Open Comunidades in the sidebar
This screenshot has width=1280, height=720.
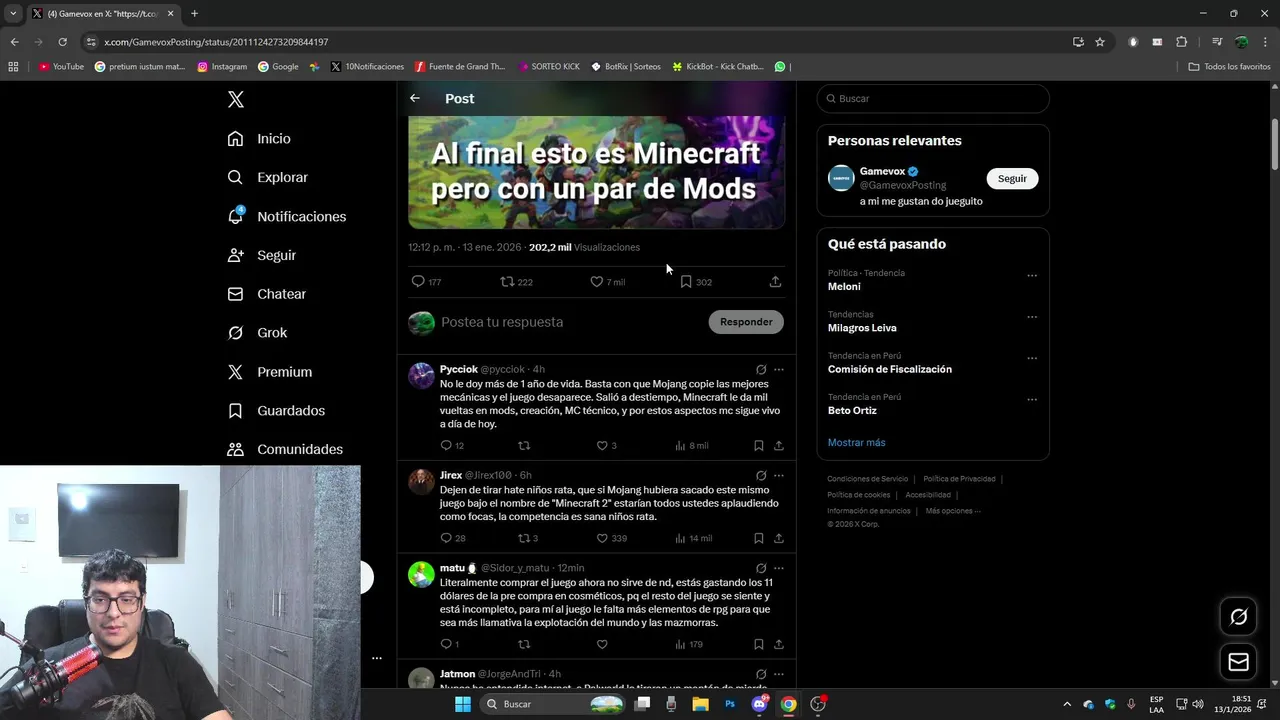(x=285, y=450)
